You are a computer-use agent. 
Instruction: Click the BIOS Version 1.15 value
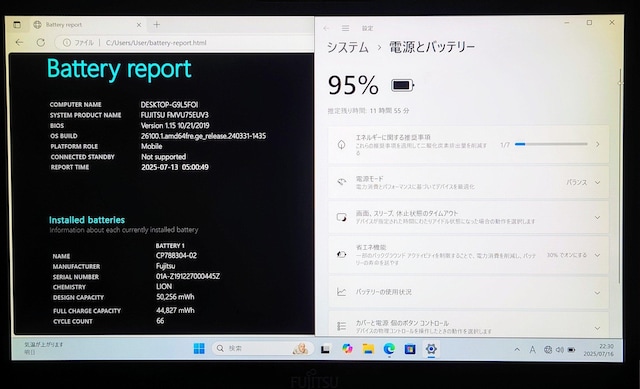[x=175, y=126]
